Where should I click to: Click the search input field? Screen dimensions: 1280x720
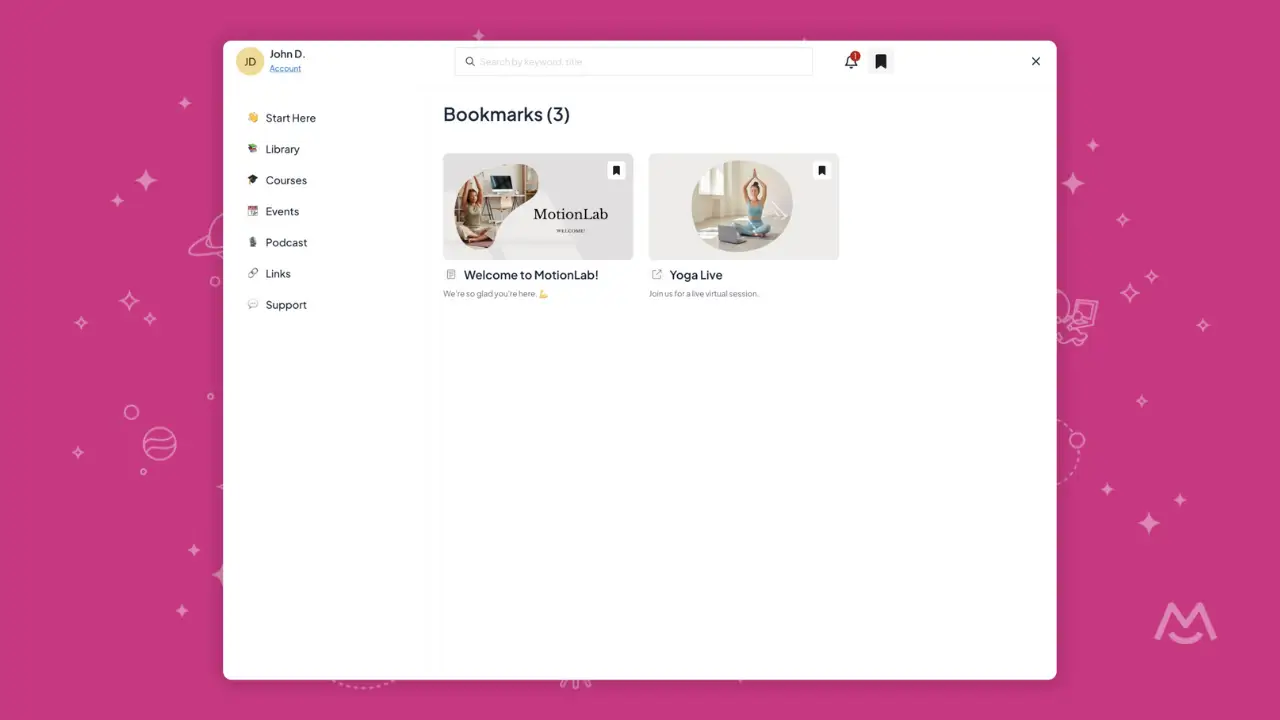click(x=633, y=61)
